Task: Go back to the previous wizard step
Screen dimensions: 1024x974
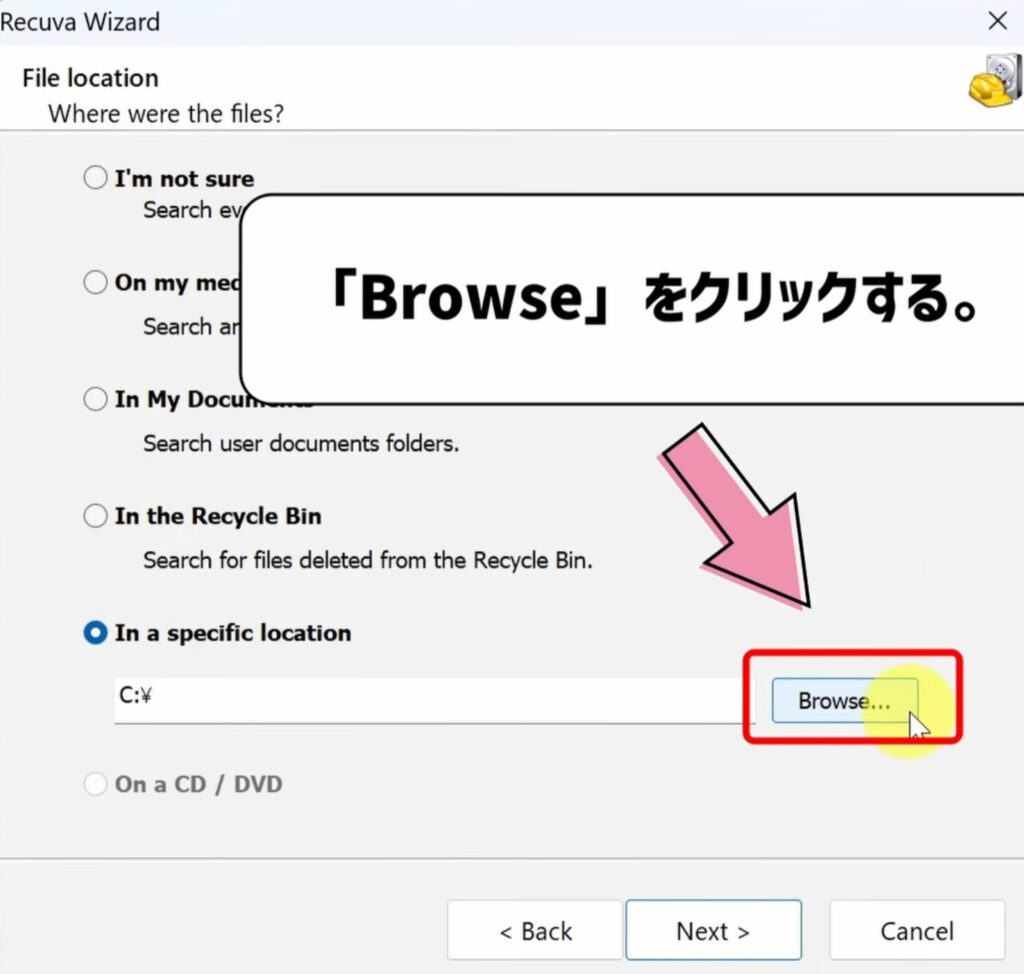Action: tap(534, 930)
